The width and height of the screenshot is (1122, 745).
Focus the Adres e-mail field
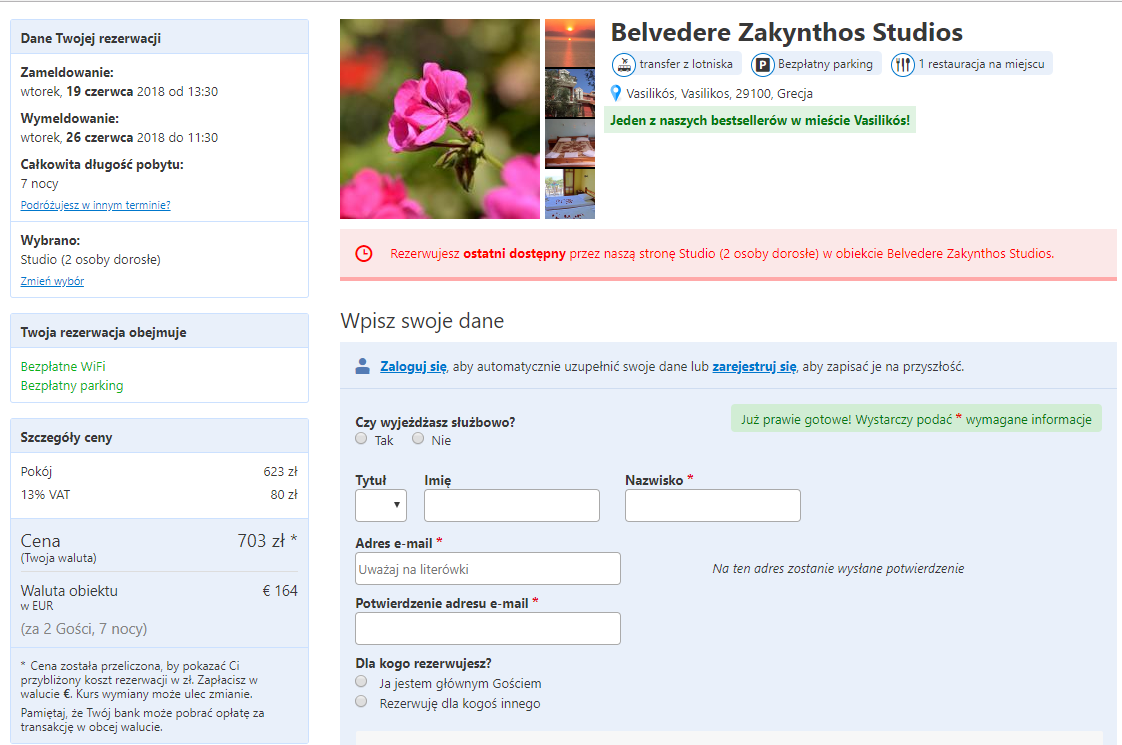487,568
